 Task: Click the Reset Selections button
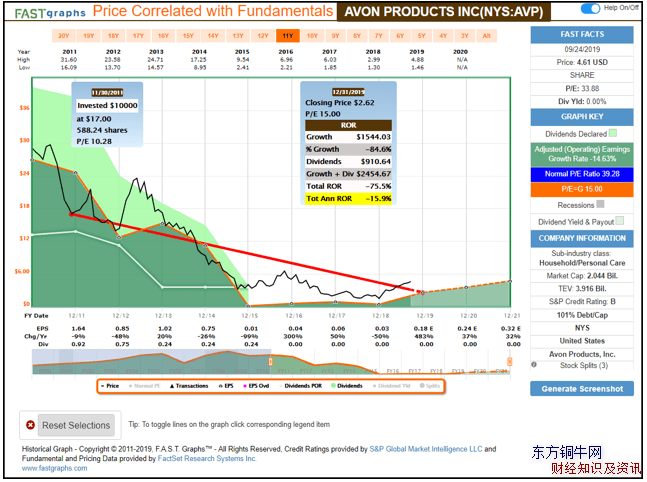[x=76, y=425]
